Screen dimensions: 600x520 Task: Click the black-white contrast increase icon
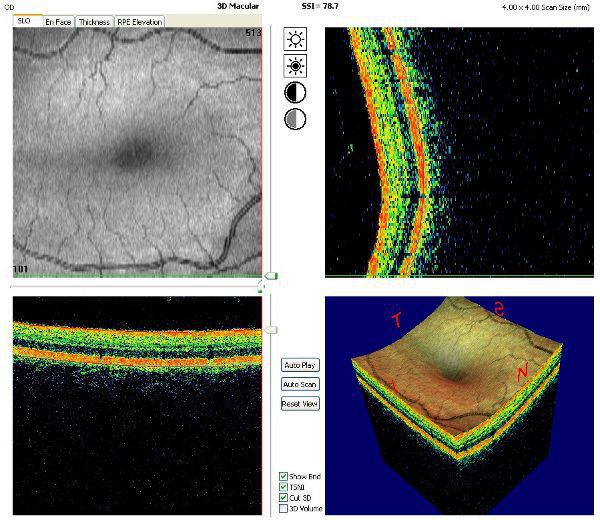coord(295,93)
